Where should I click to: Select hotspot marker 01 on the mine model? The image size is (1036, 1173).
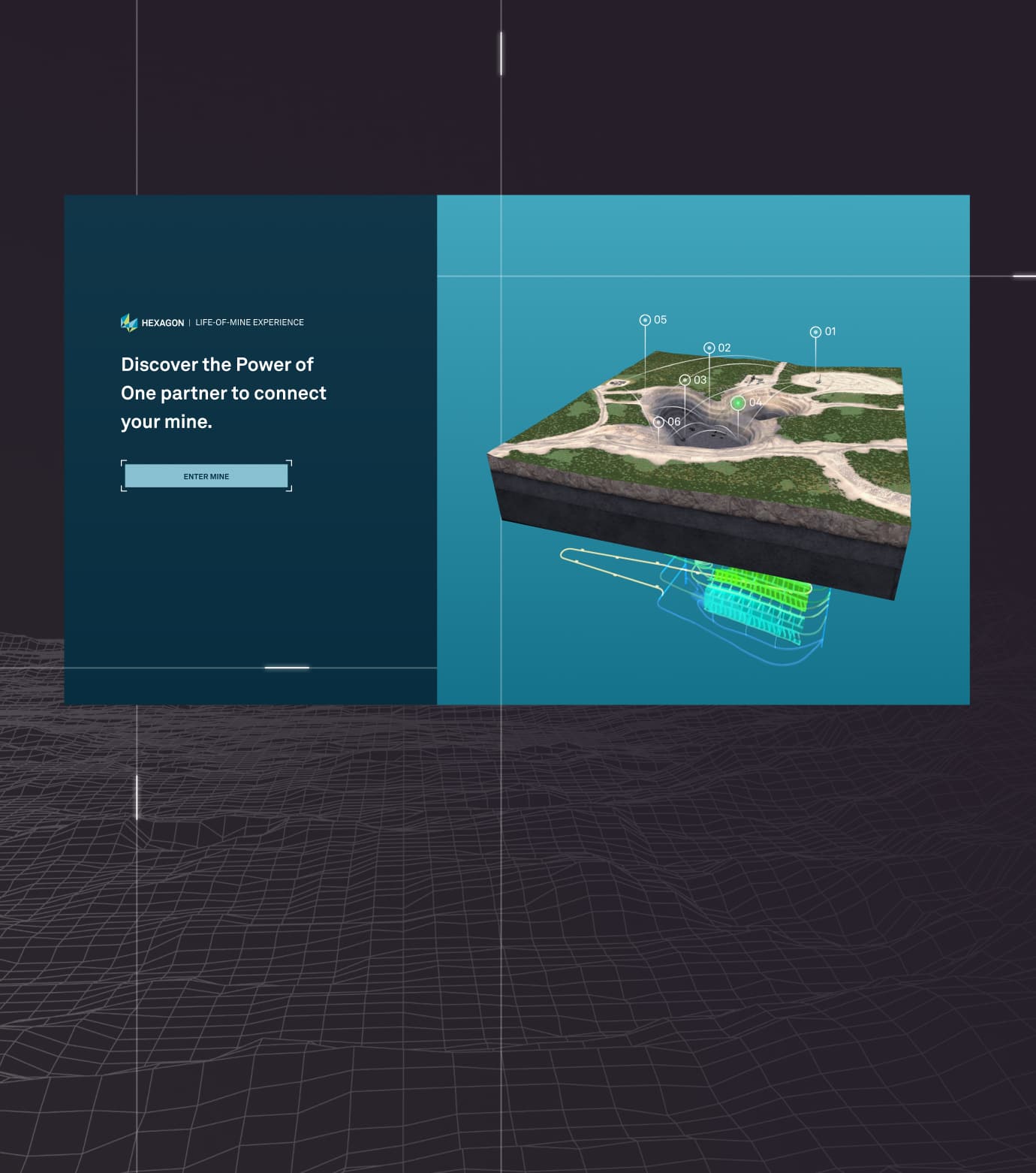[815, 330]
